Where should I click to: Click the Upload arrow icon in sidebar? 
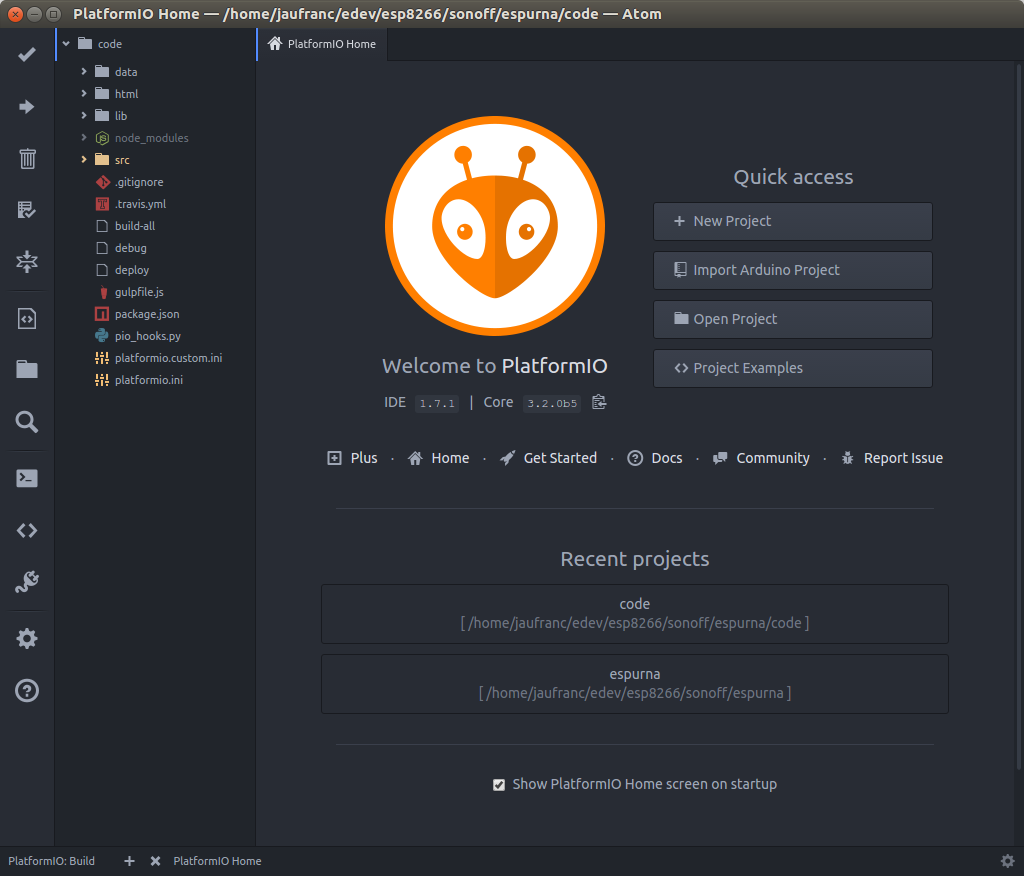point(27,106)
